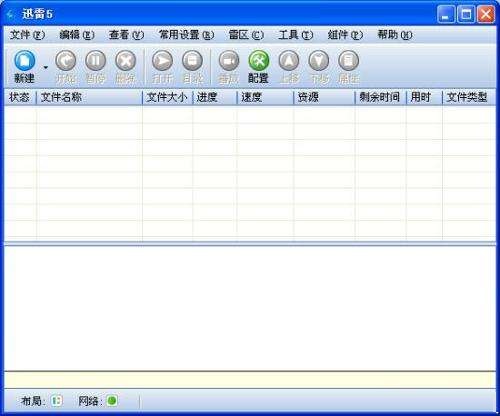The image size is (500, 416).
Task: Minimize the 迅雷5 window
Action: click(x=446, y=14)
